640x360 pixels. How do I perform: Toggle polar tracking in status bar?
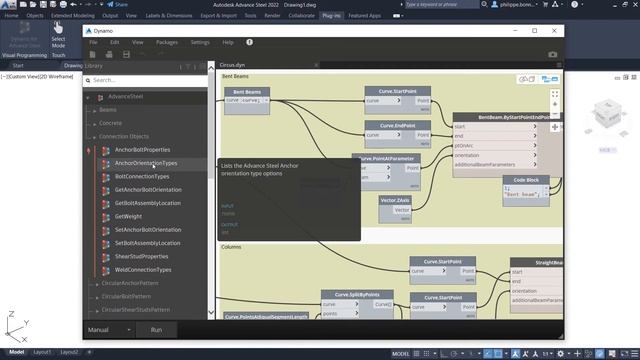(x=453, y=354)
